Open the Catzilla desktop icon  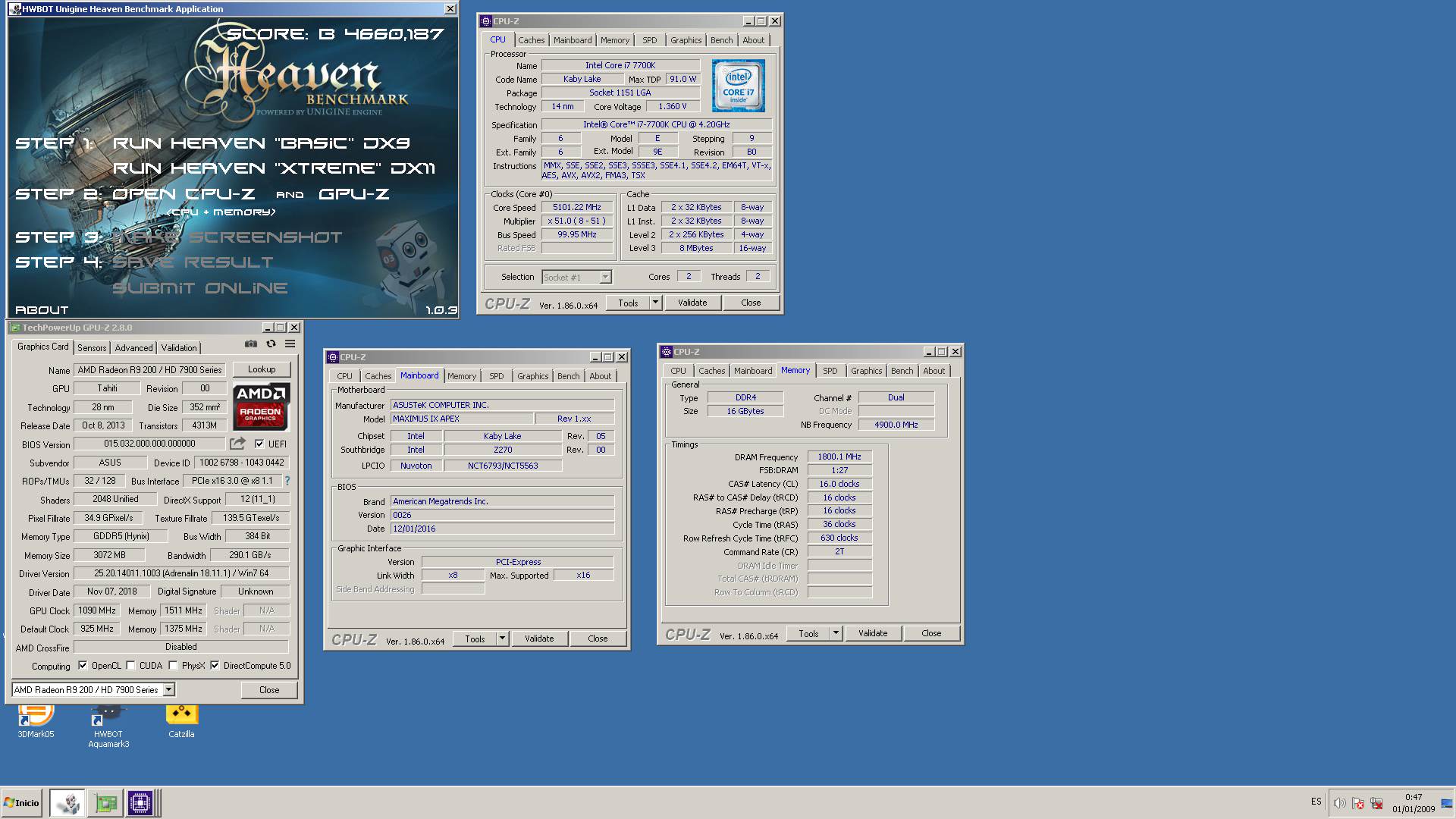tap(181, 720)
